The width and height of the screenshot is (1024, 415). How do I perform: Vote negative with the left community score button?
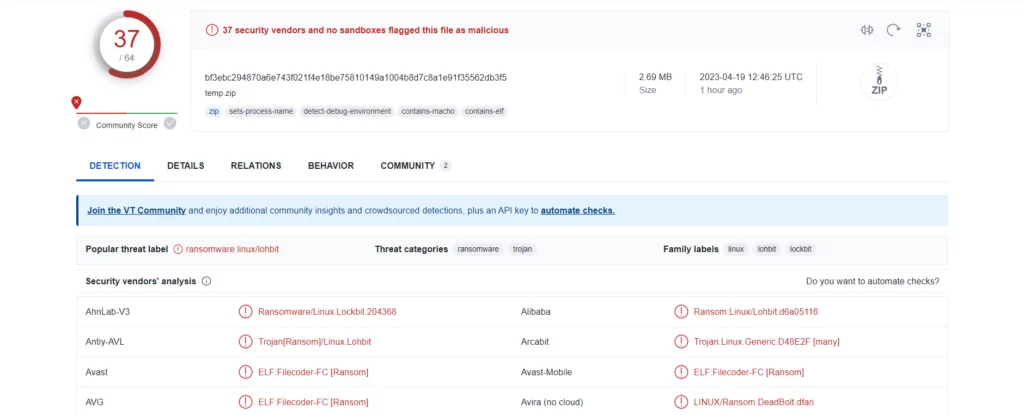click(x=84, y=124)
